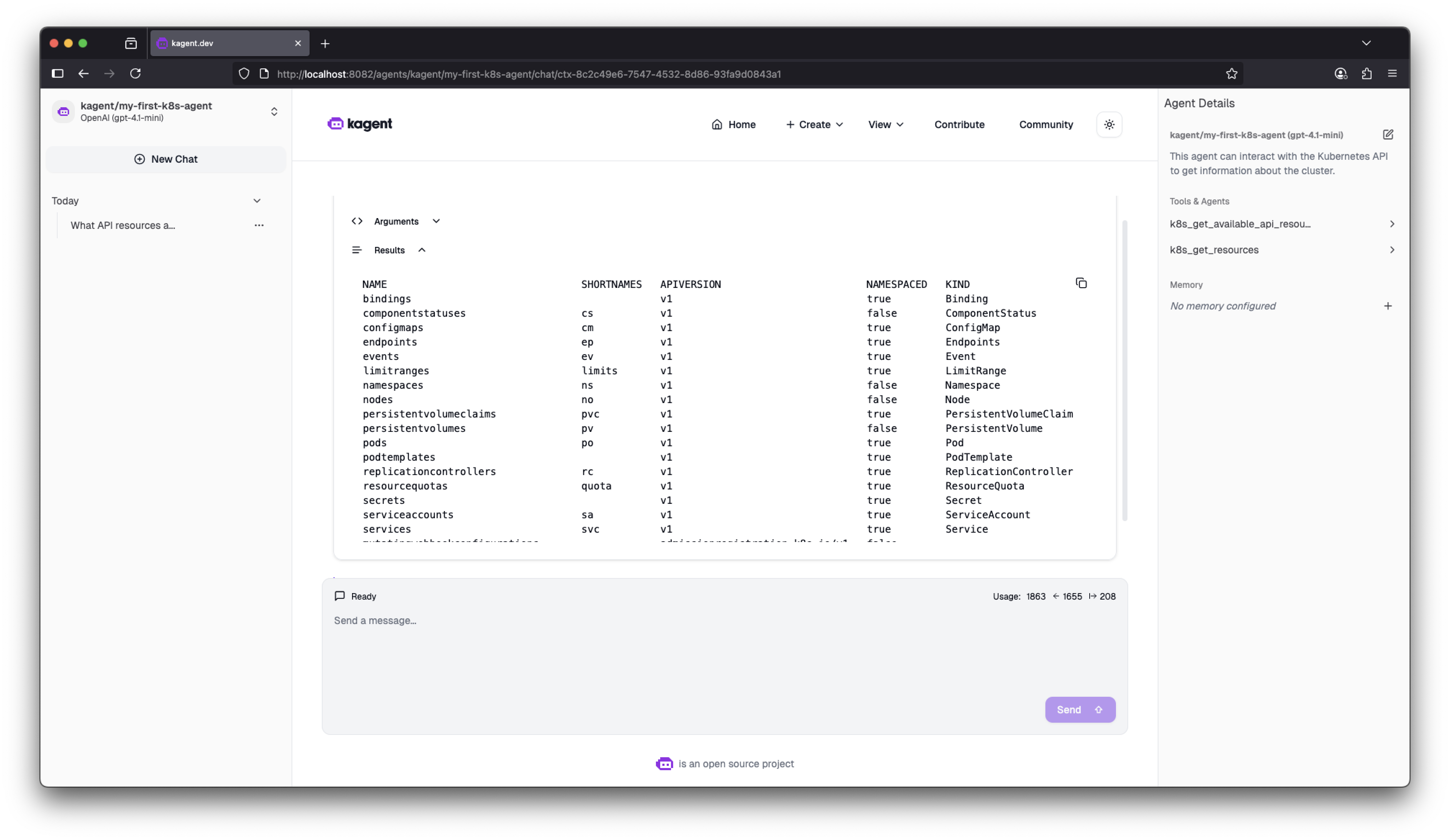
Task: Toggle light/dark theme with the sun icon
Action: coord(1109,124)
